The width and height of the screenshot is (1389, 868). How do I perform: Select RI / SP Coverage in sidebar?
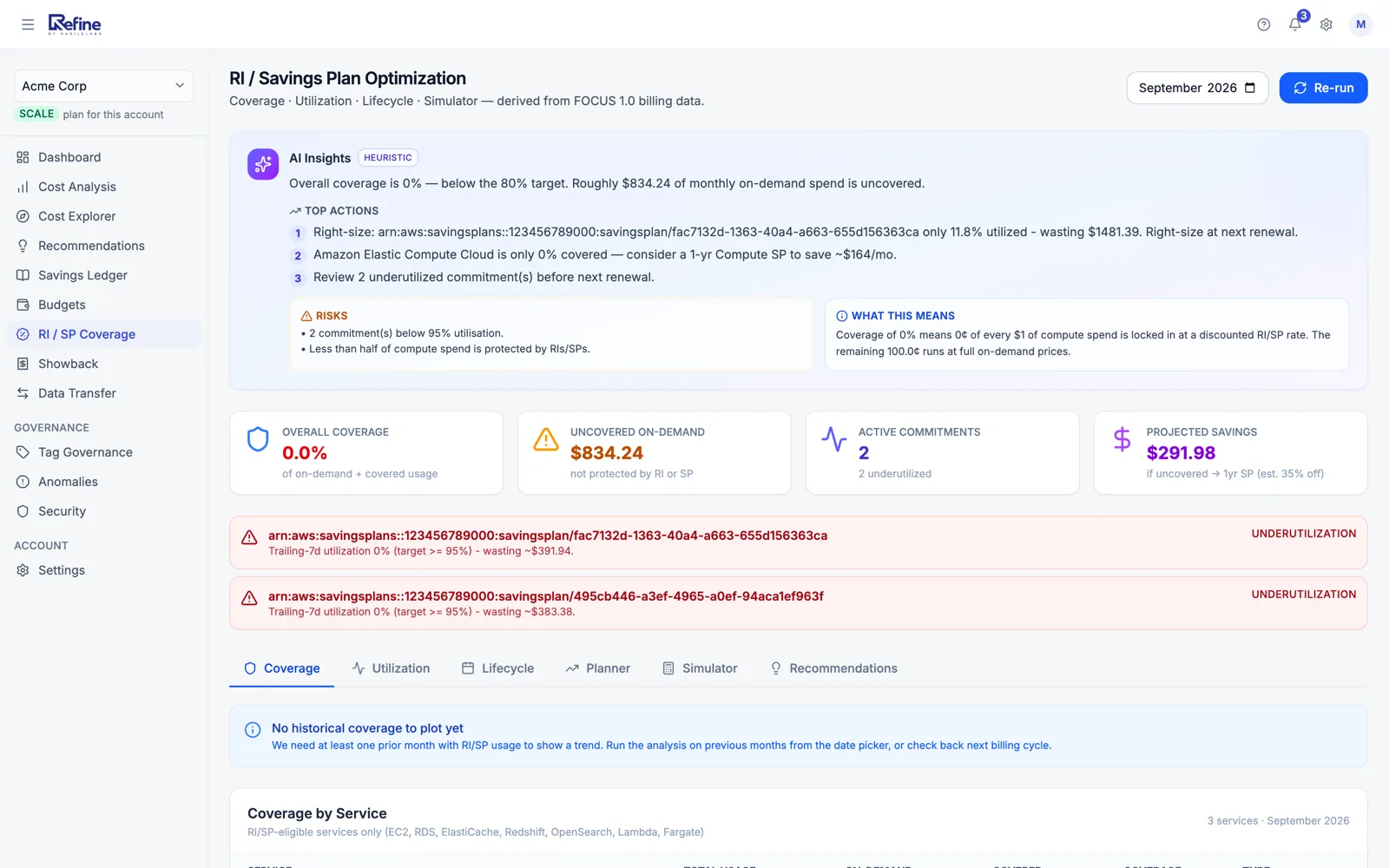pos(104,334)
